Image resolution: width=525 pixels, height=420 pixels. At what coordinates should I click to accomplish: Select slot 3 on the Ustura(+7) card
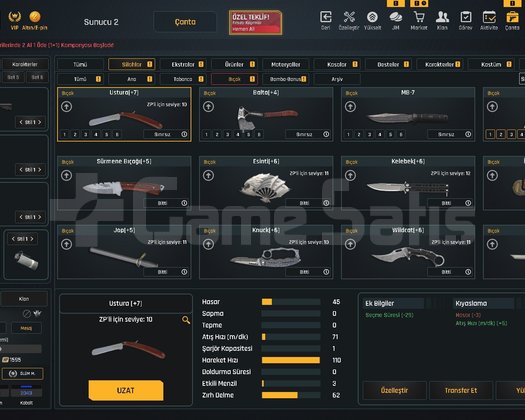tap(85, 135)
